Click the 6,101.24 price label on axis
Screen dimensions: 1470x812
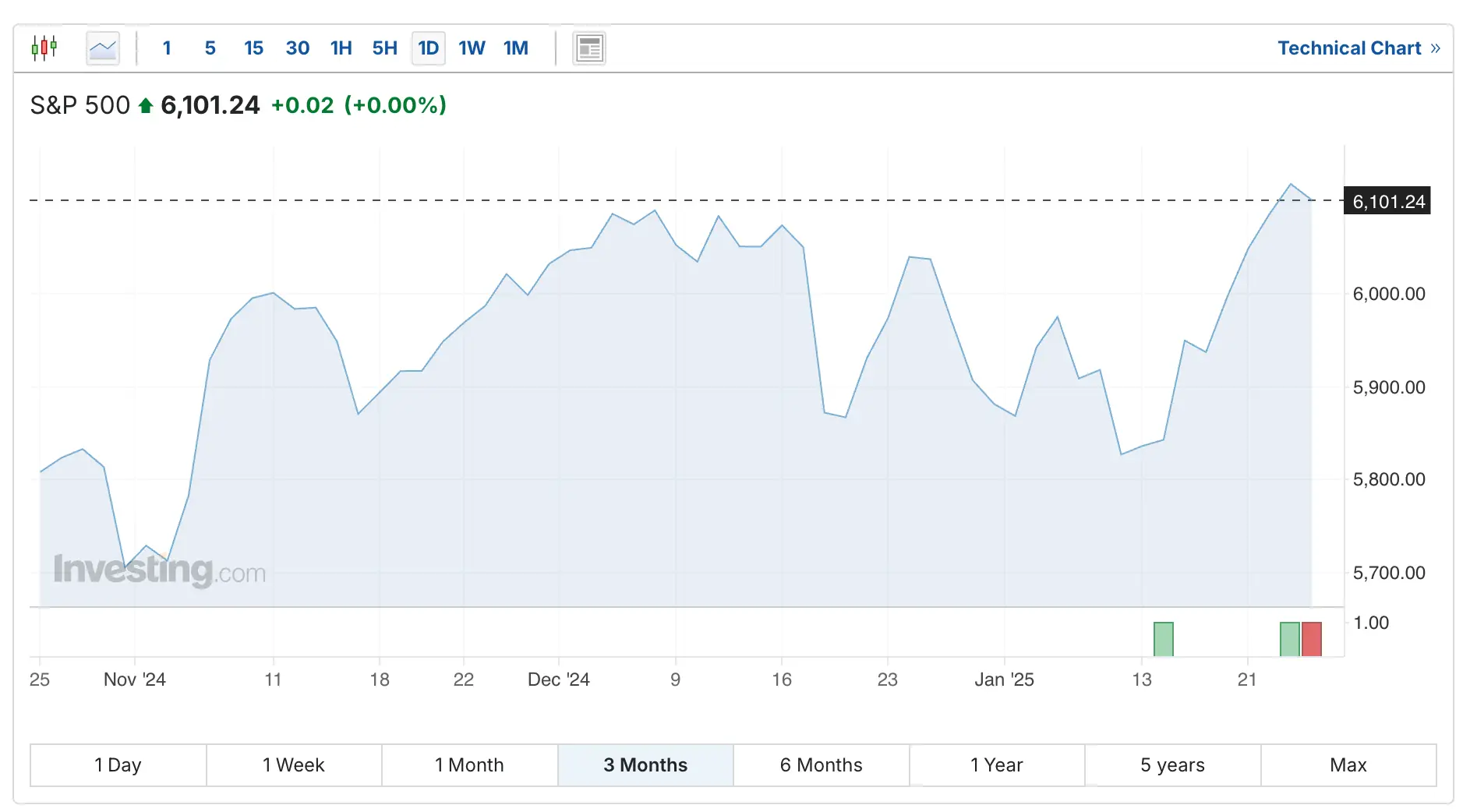[1387, 202]
